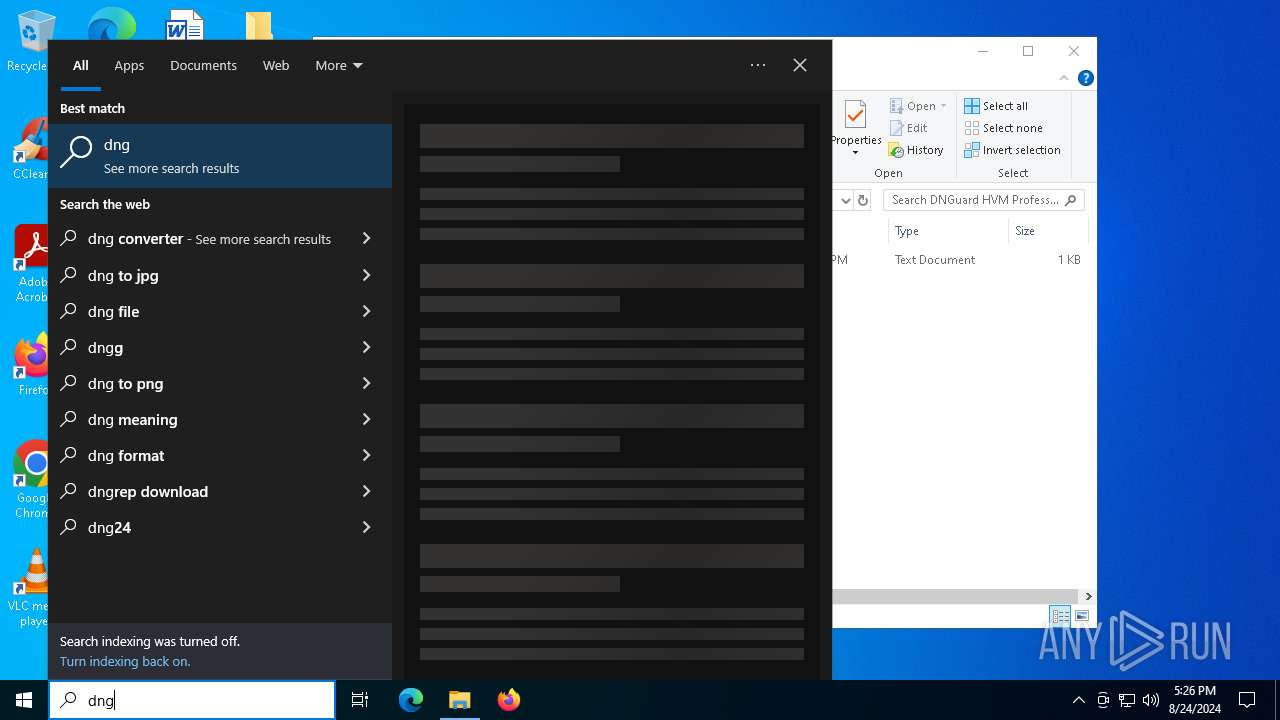Switch Explorer to large icons view
This screenshot has width=1280, height=720.
click(1081, 616)
